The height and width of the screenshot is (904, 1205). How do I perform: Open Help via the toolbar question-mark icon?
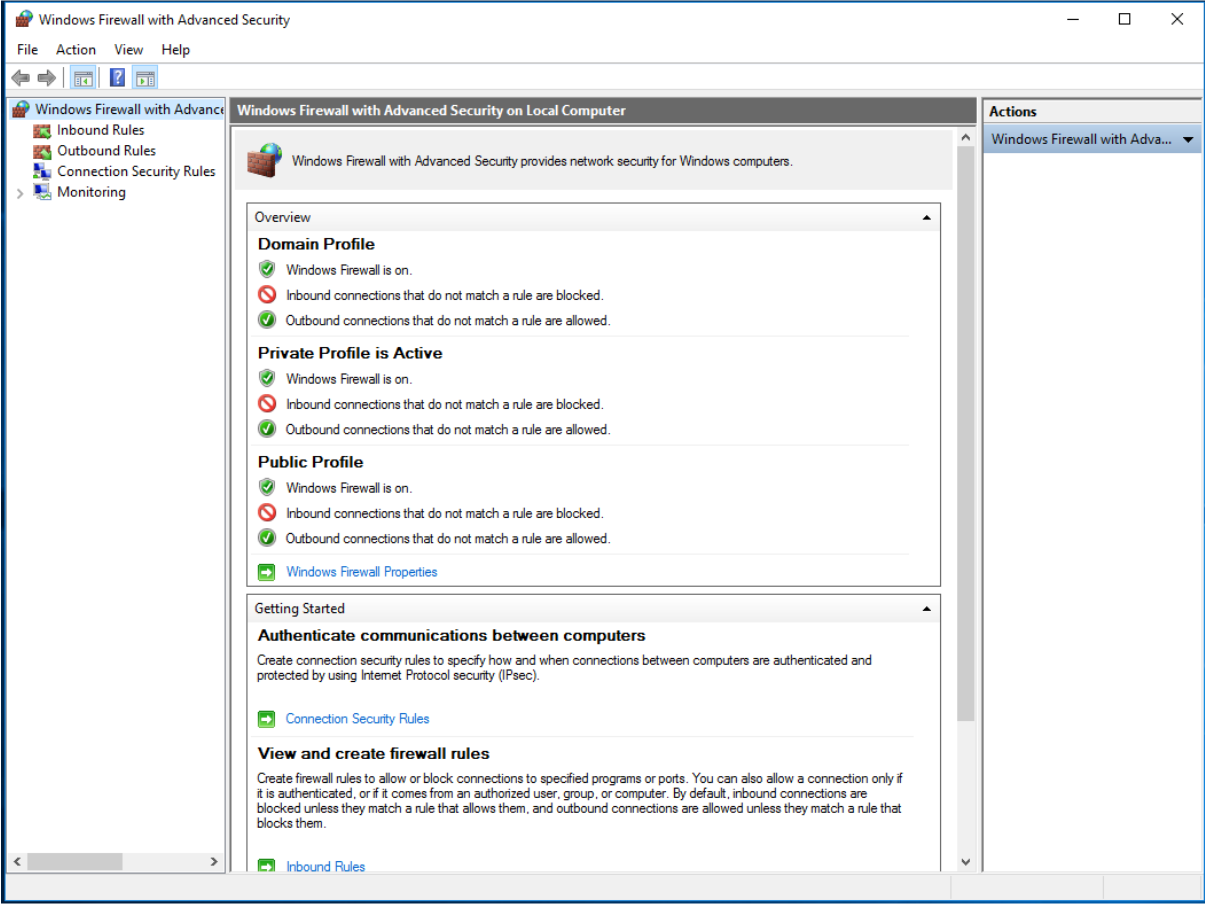tap(117, 78)
